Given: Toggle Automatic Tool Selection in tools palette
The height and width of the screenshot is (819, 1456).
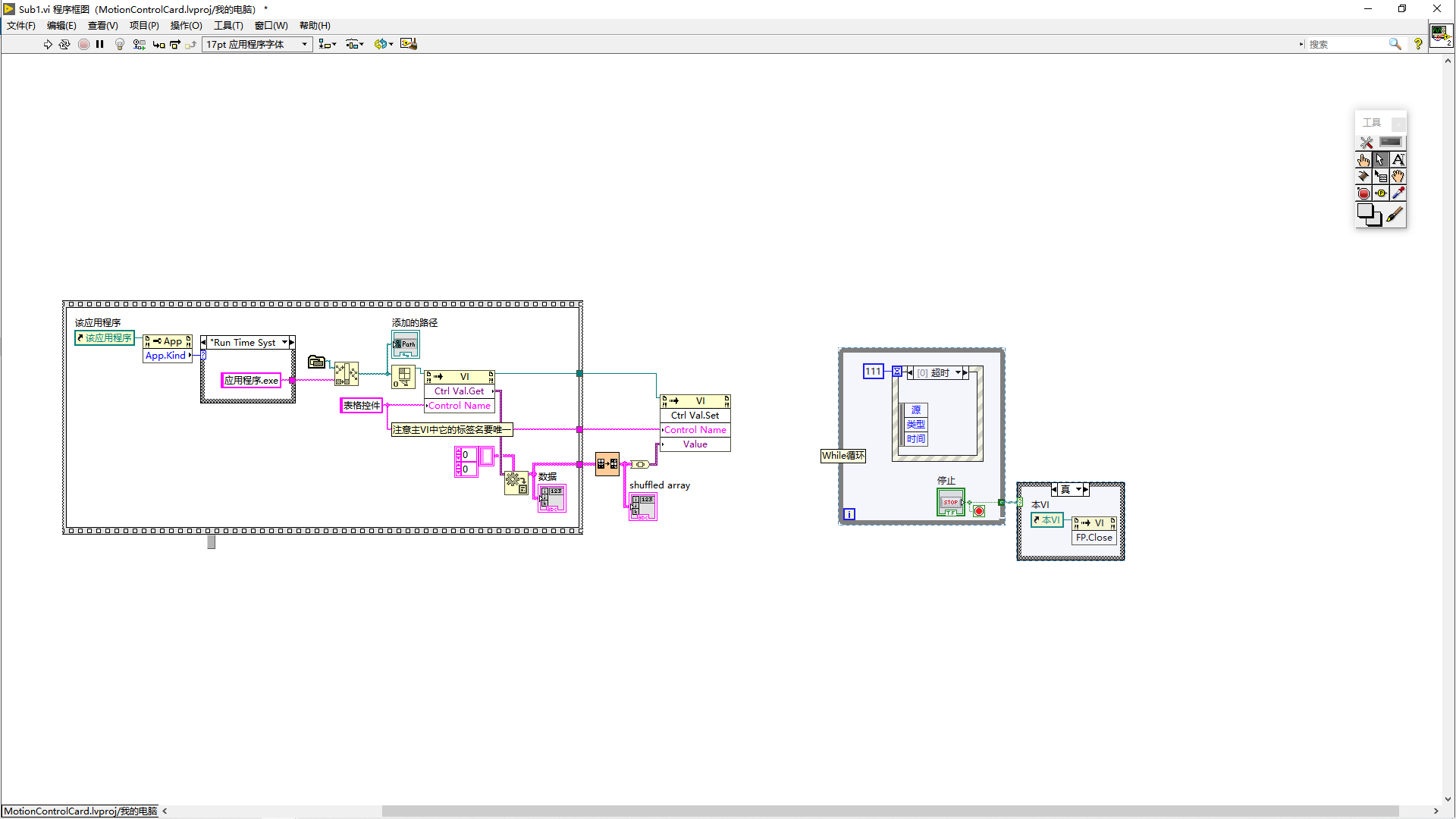Looking at the screenshot, I should pos(1367,142).
